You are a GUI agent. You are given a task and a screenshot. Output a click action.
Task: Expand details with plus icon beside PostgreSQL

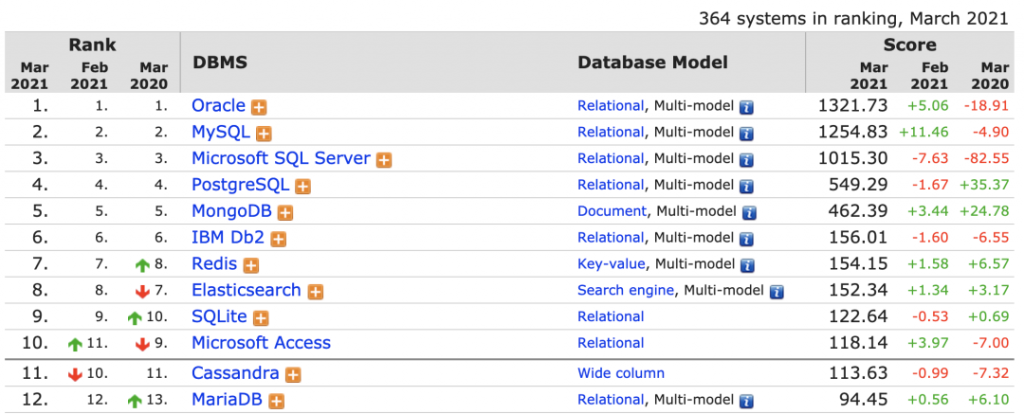pos(303,186)
